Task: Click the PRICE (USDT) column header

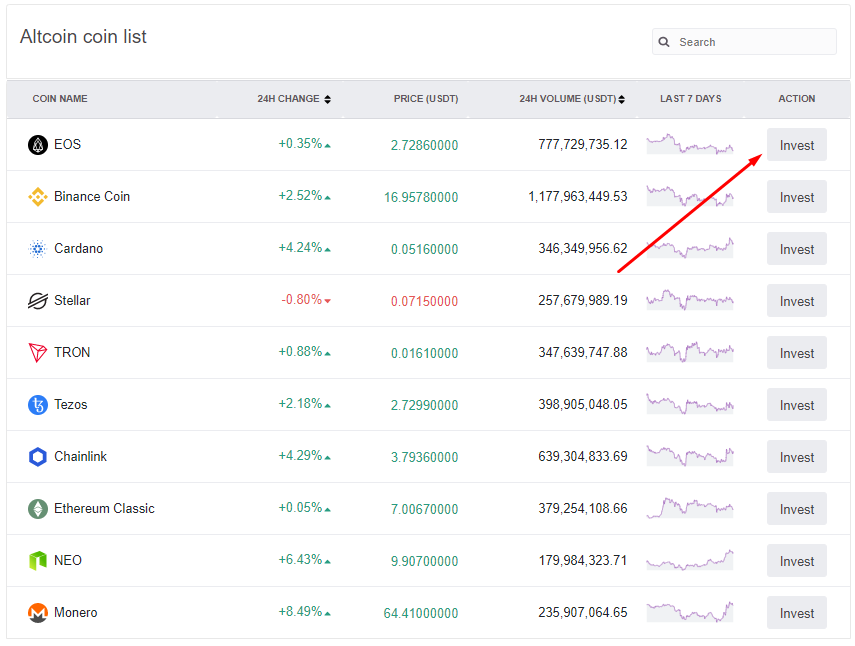Action: click(x=426, y=99)
